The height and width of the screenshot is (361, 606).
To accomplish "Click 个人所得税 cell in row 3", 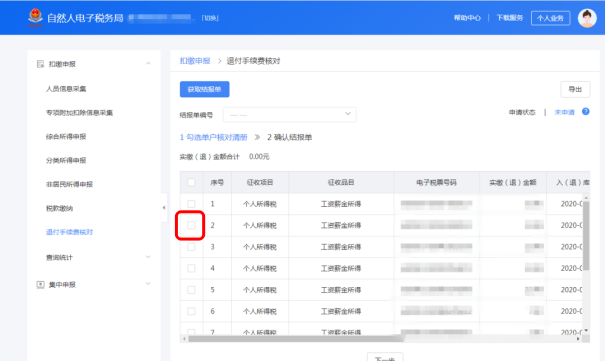I will coord(260,247).
